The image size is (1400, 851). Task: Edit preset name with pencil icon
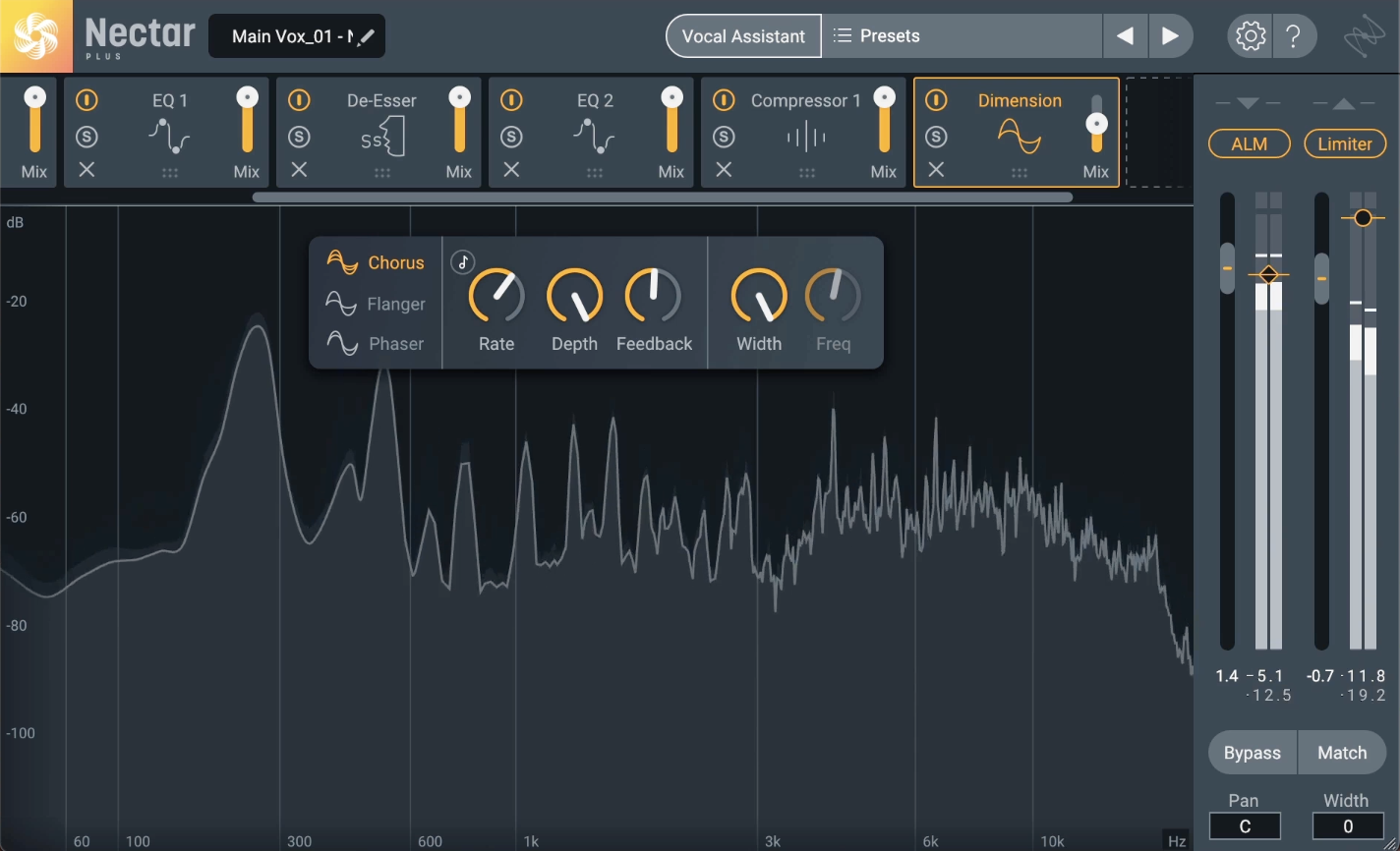point(366,37)
